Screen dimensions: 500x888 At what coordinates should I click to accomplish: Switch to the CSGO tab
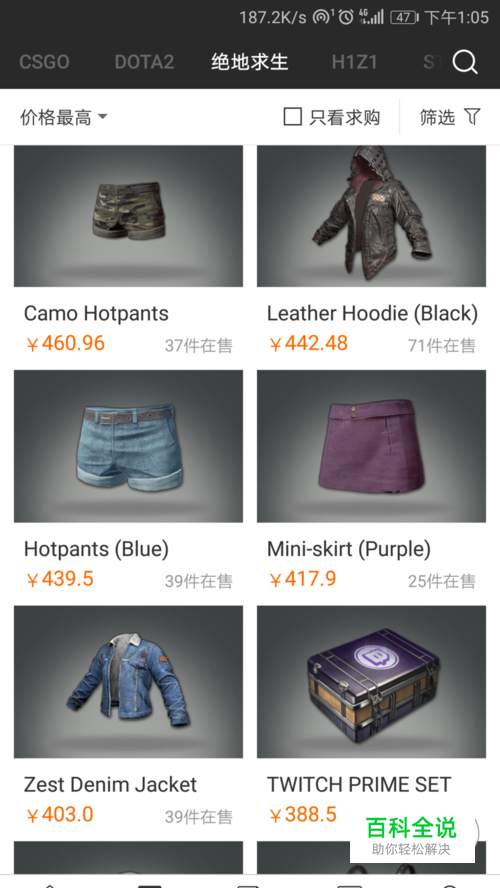44,62
